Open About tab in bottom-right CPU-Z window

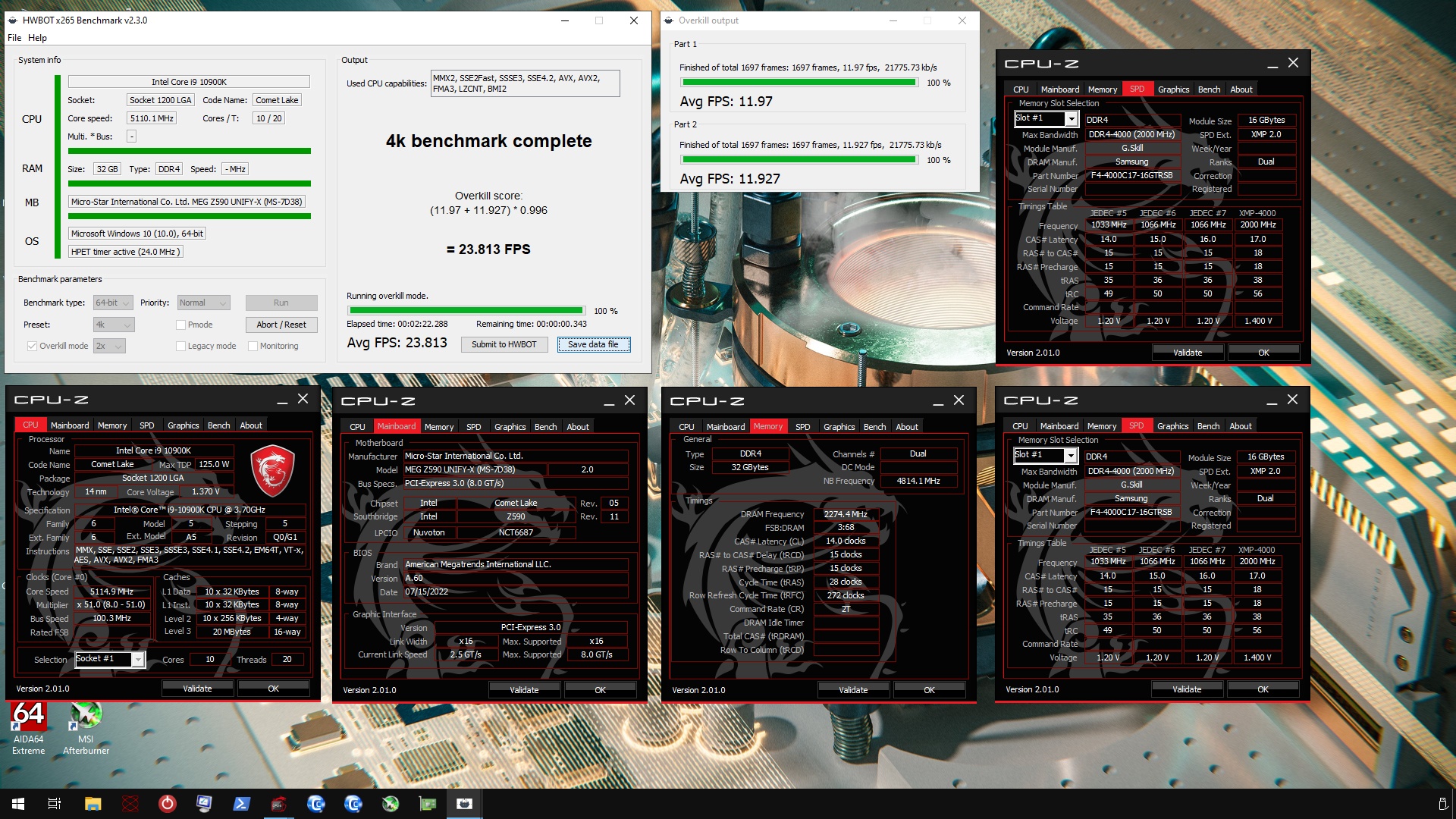[1240, 426]
